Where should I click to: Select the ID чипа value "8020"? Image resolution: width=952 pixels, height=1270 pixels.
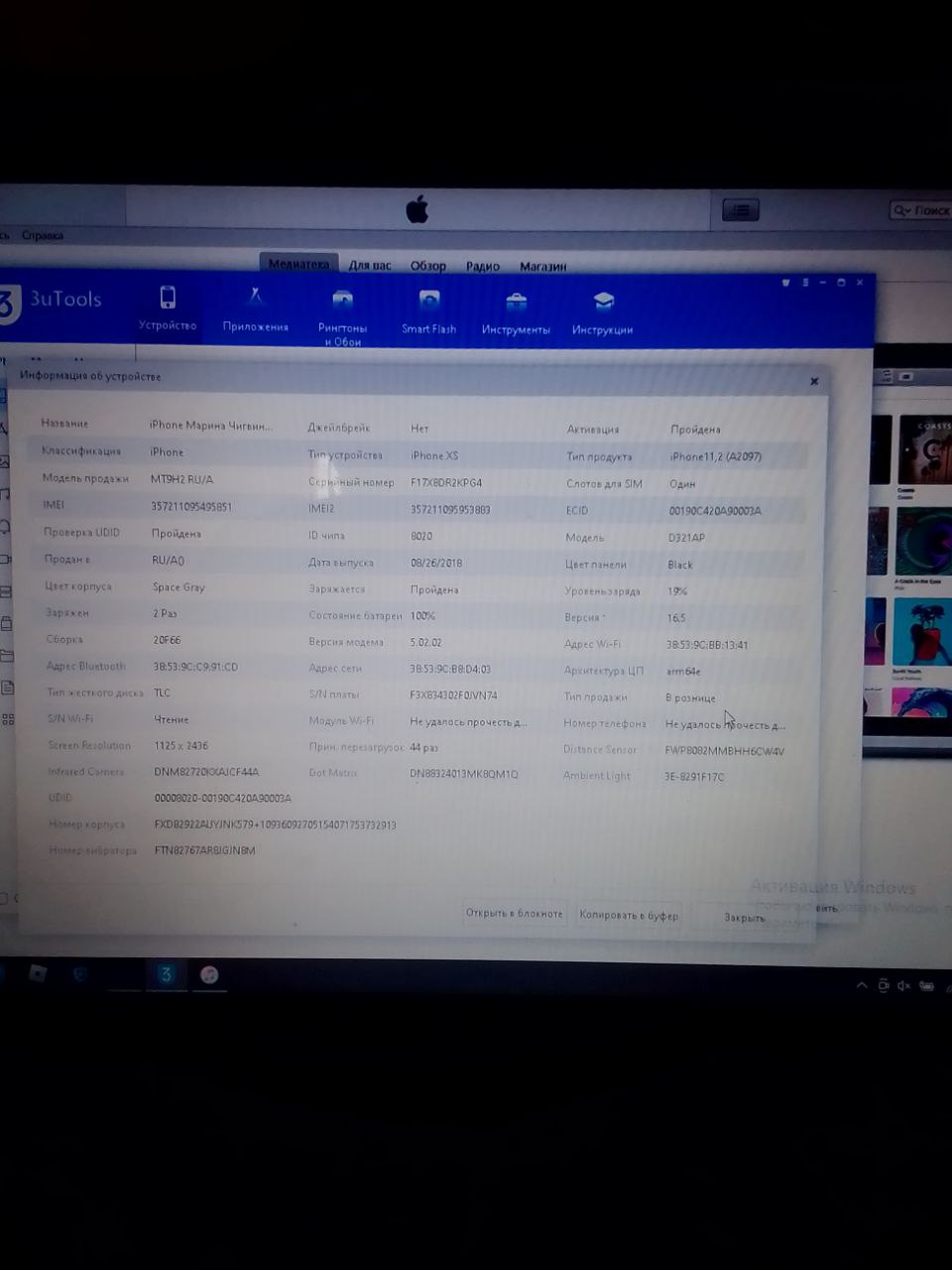(x=421, y=536)
